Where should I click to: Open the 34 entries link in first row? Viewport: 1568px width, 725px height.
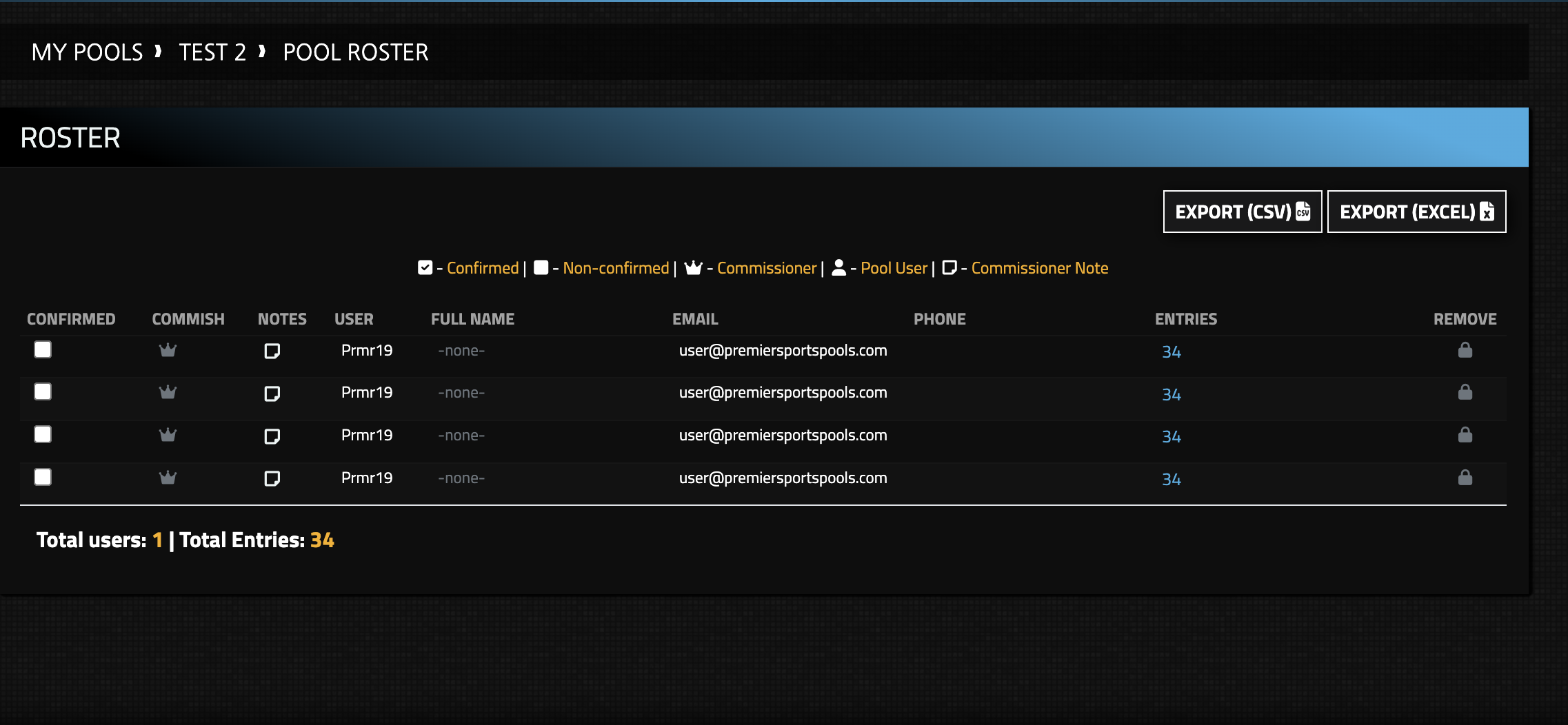pyautogui.click(x=1171, y=352)
